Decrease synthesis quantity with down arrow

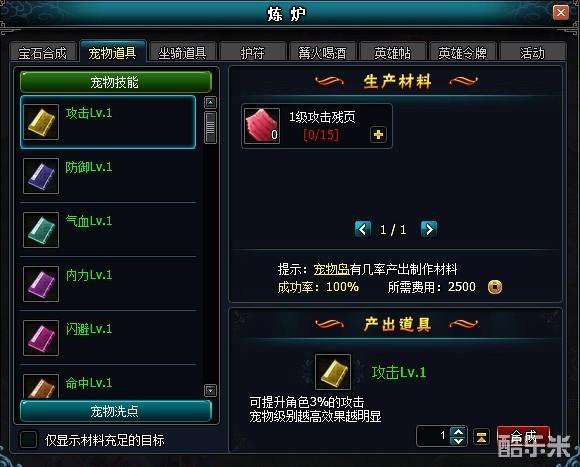[458, 441]
